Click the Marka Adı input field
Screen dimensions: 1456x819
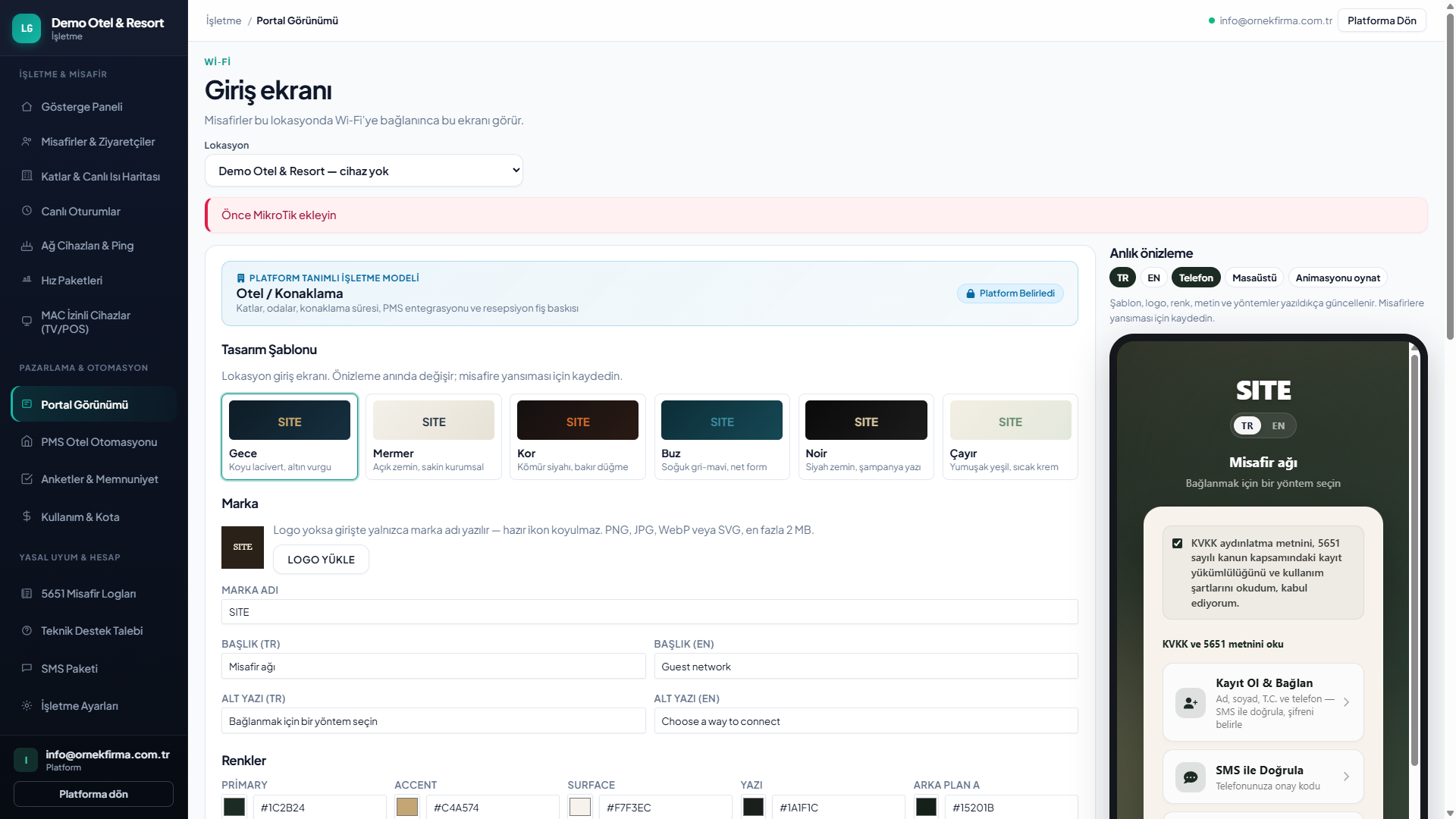click(x=650, y=612)
